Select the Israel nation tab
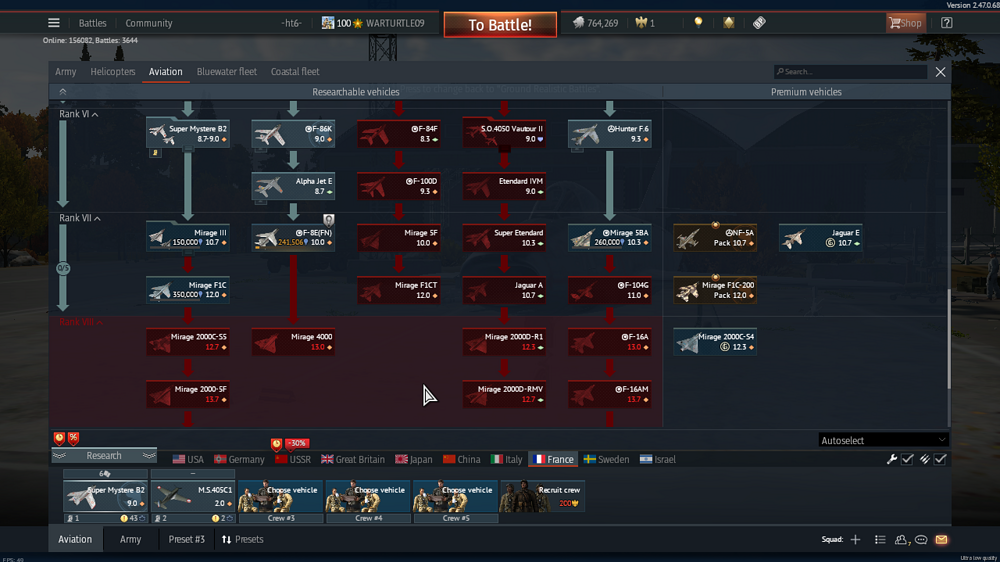The image size is (1000, 562). click(x=658, y=459)
